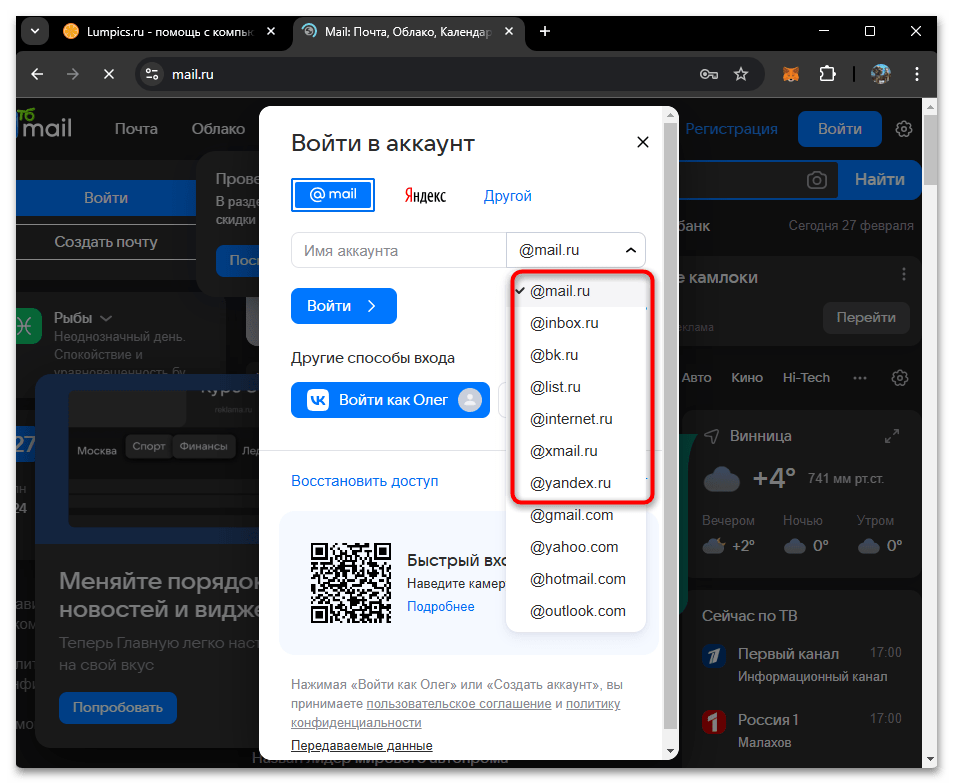The image size is (953, 784).
Task: Choose @inbox.ru from domain list
Action: click(x=576, y=323)
